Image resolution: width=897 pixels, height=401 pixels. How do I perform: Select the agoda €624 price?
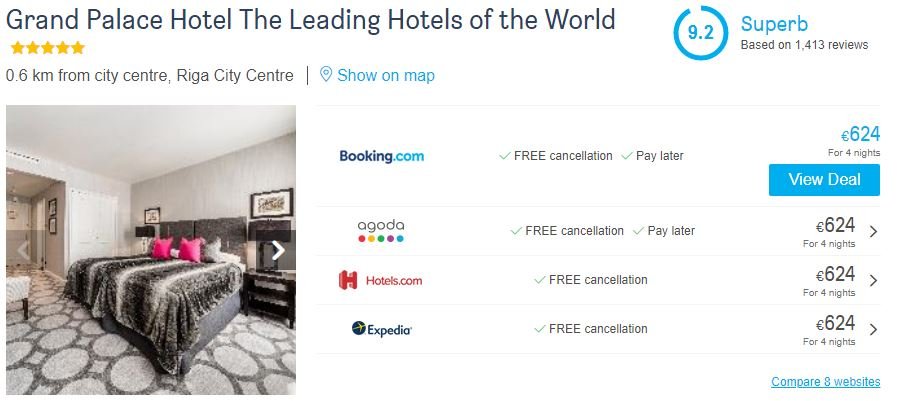836,226
